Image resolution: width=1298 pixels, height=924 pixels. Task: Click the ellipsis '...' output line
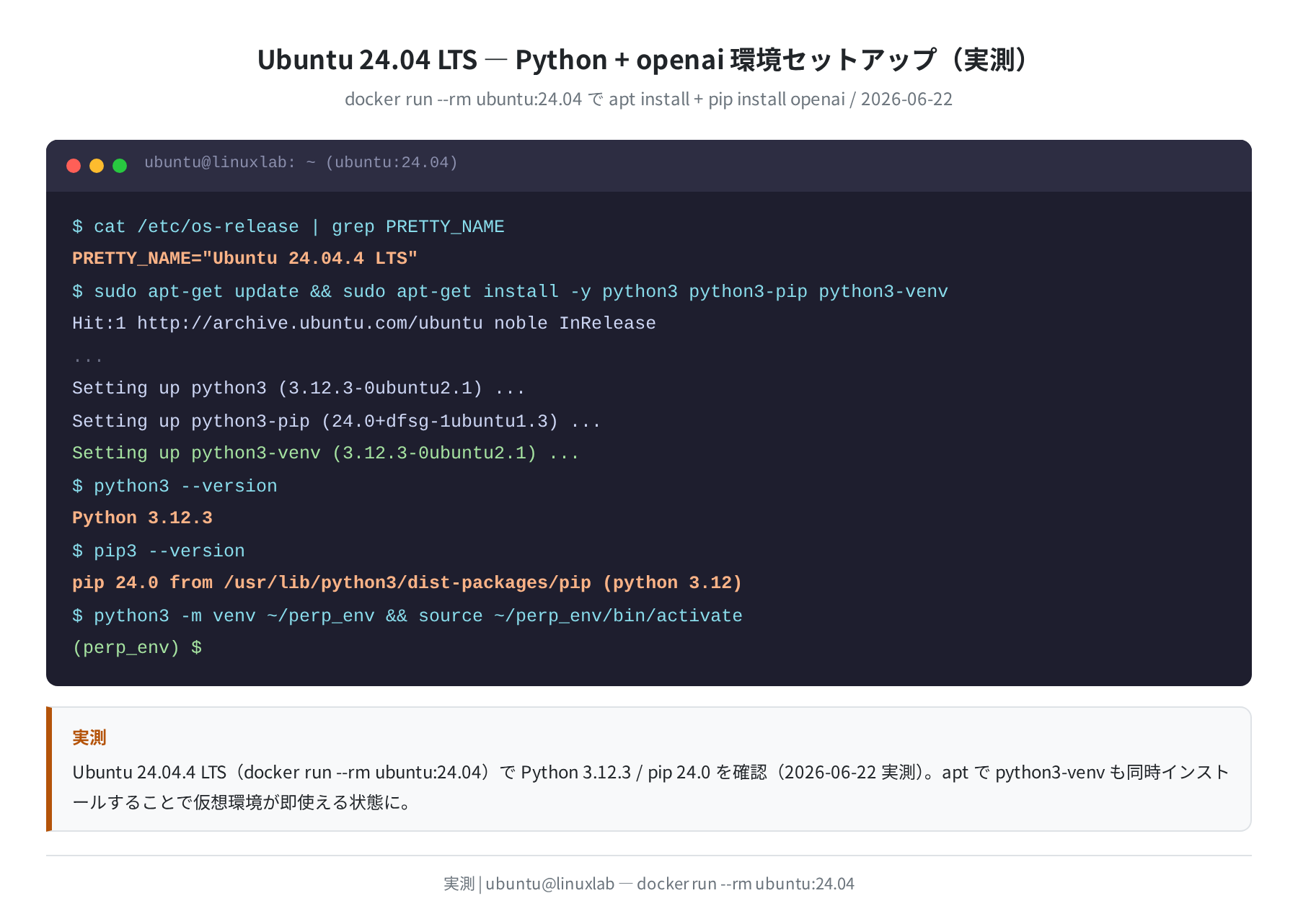[88, 358]
